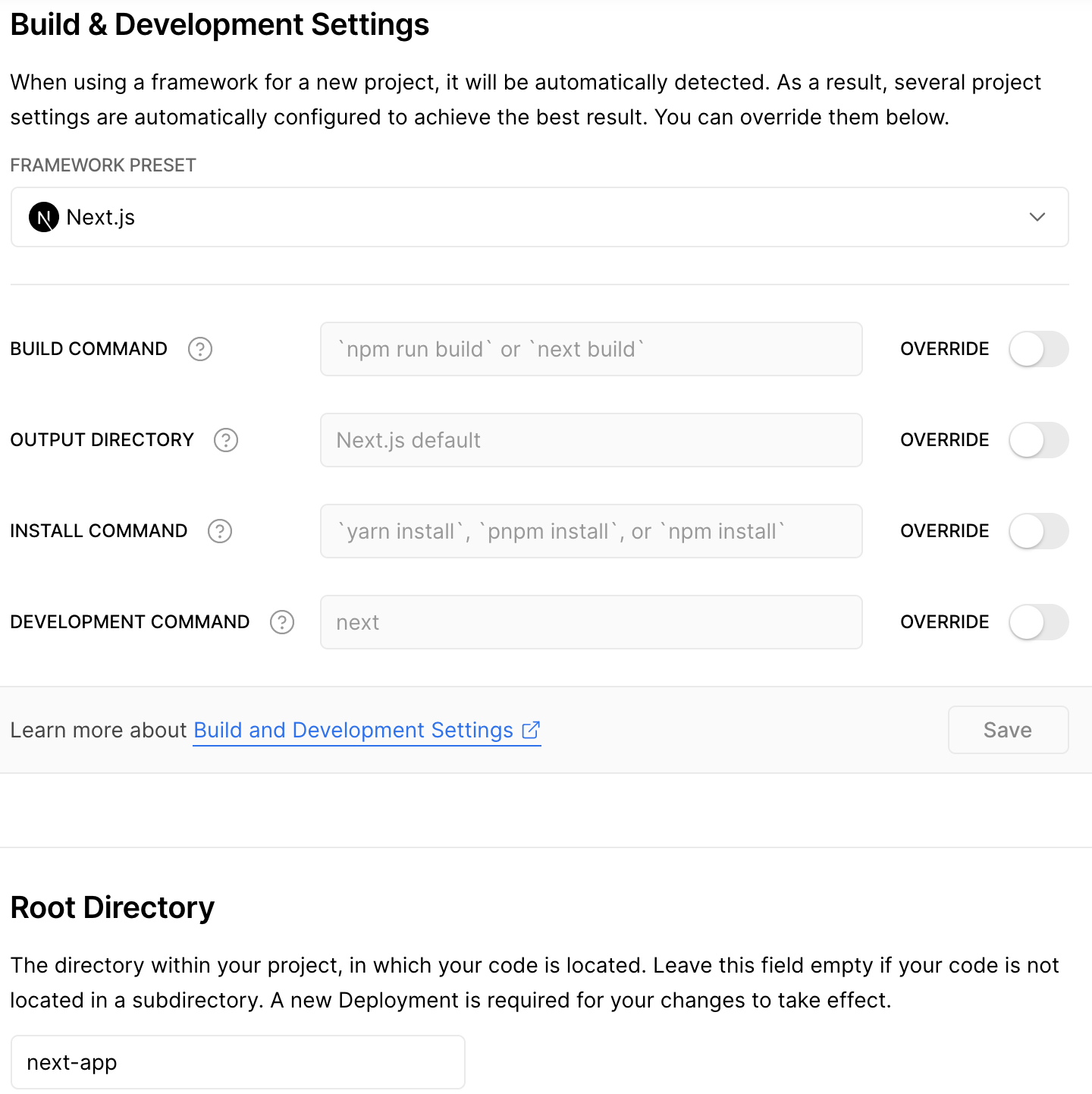This screenshot has width=1092, height=1094.
Task: Enable the Output Directory override switch
Action: (x=1039, y=440)
